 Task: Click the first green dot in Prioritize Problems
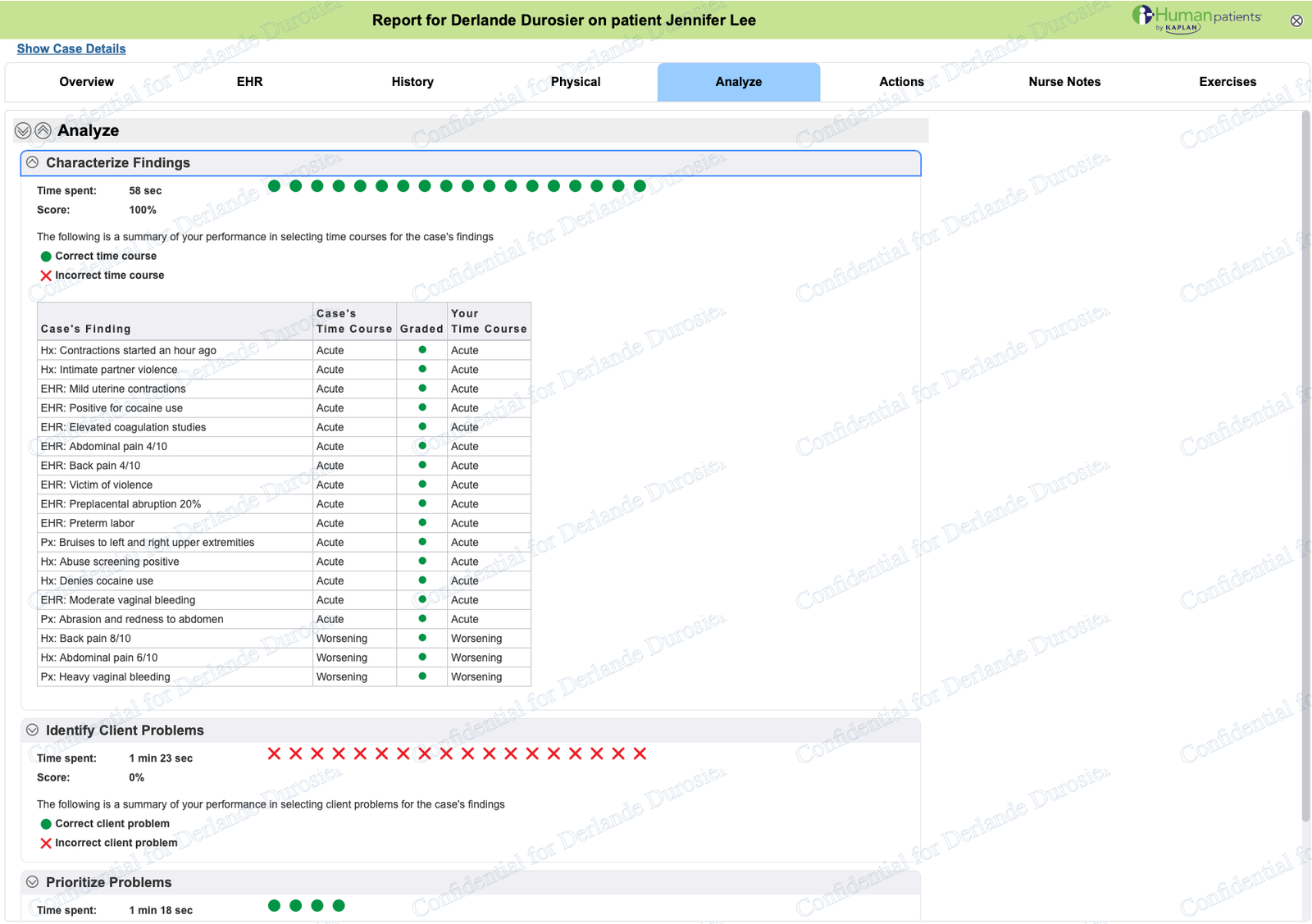coord(275,906)
